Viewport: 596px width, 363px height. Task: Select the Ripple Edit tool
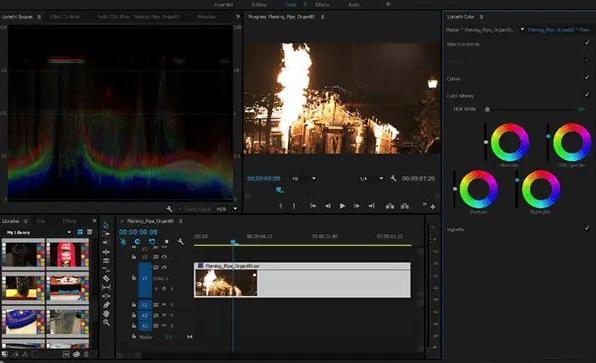click(x=106, y=243)
